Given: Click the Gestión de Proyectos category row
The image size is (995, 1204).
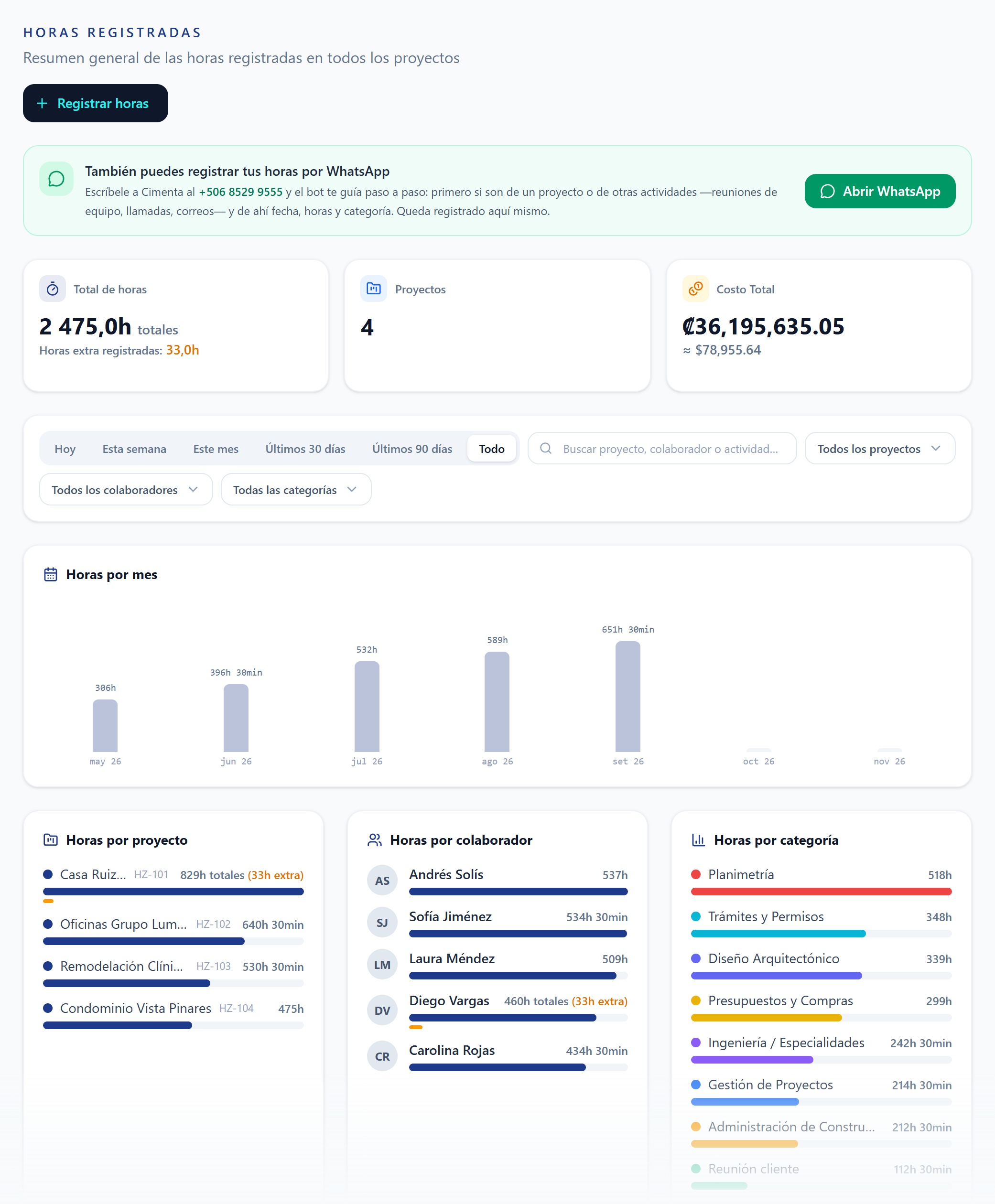Looking at the screenshot, I should click(821, 1092).
